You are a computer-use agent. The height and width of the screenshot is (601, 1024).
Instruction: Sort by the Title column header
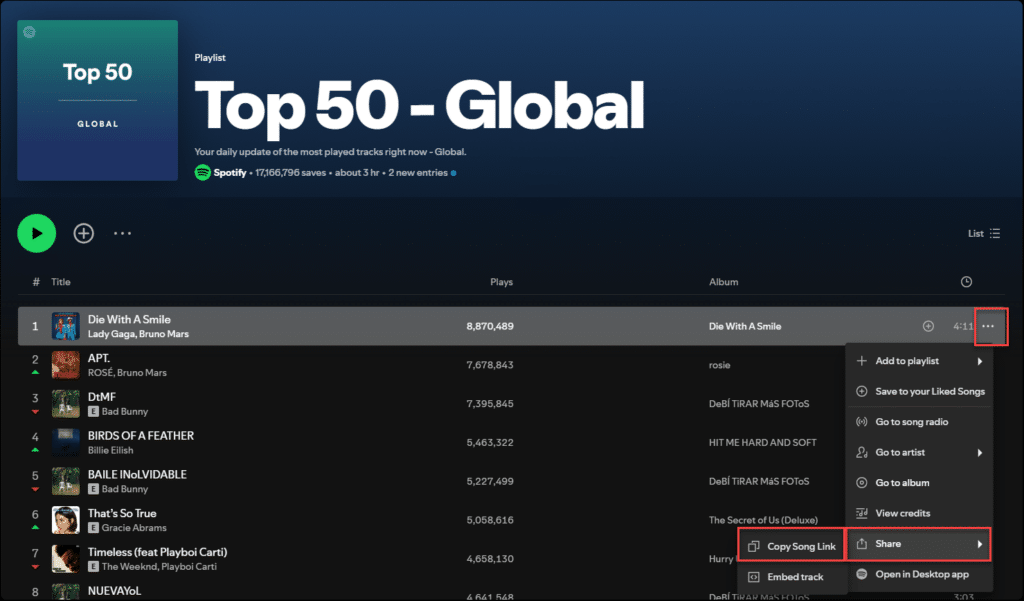(x=61, y=282)
